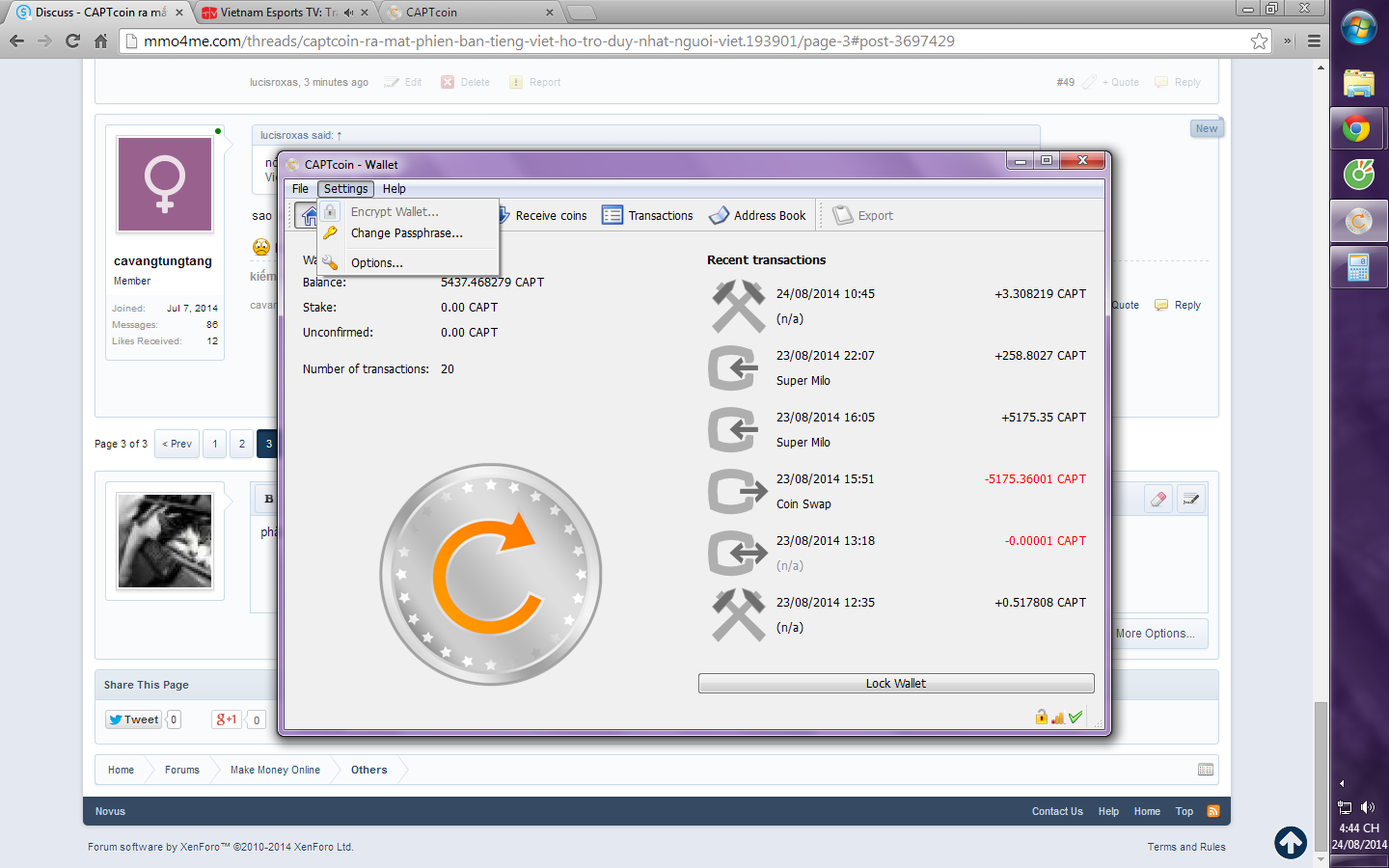Screen dimensions: 1389x868
Task: Click the volume speaker icon in system tray
Action: click(1368, 807)
